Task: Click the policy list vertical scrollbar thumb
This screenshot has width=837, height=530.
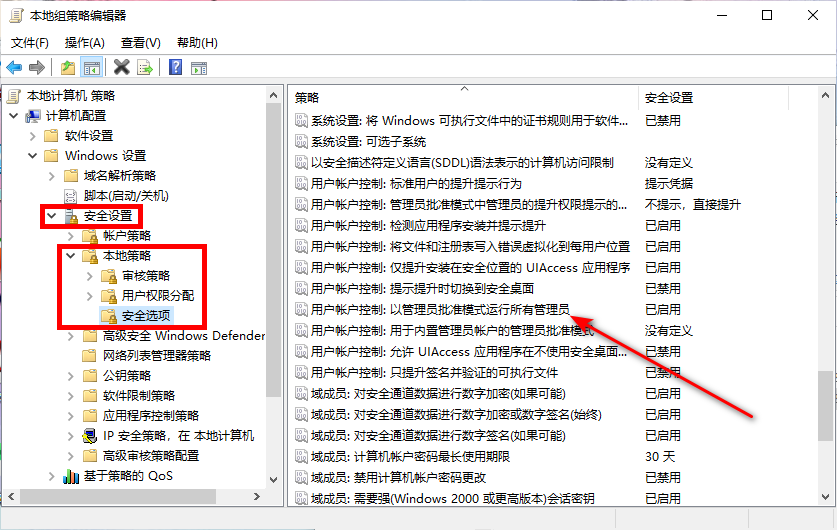Action: (825, 406)
